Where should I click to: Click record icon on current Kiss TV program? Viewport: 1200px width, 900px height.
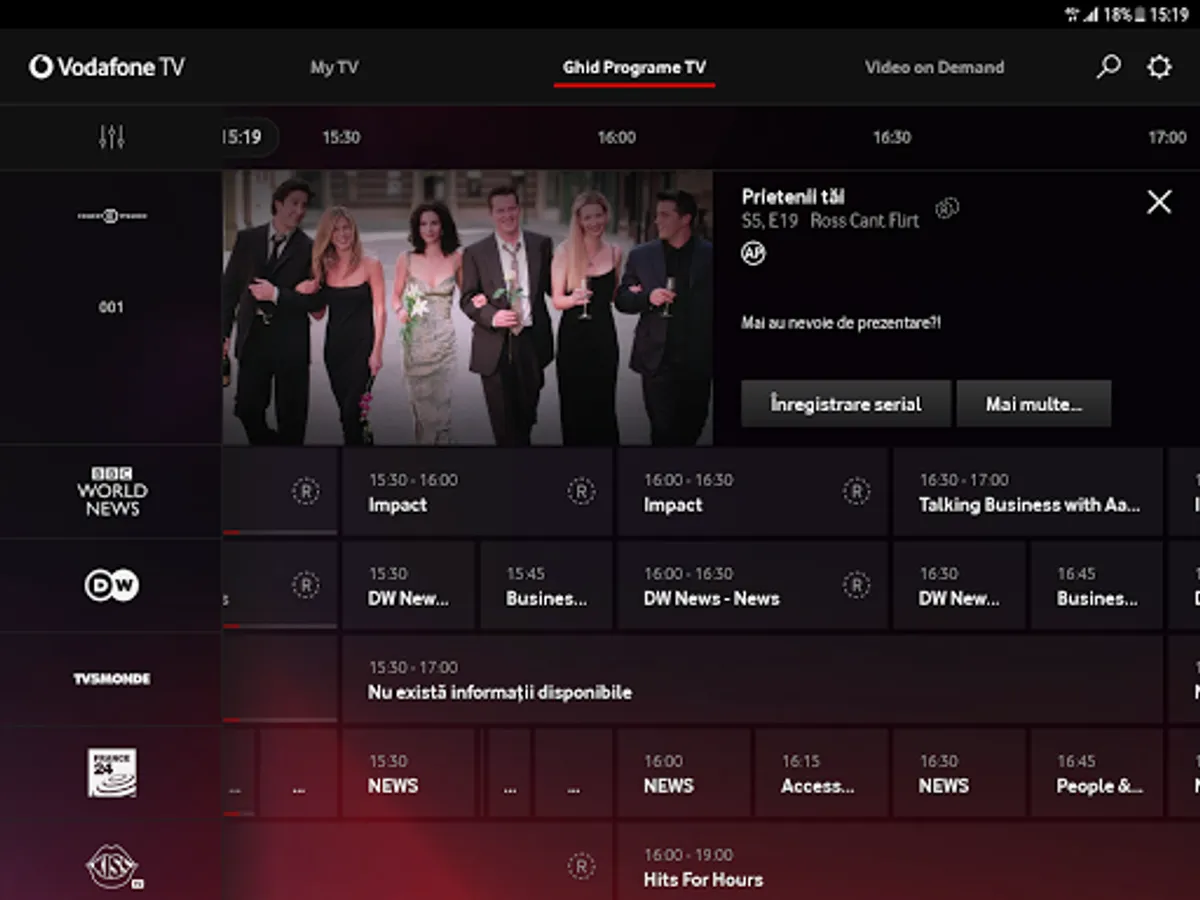click(x=581, y=866)
